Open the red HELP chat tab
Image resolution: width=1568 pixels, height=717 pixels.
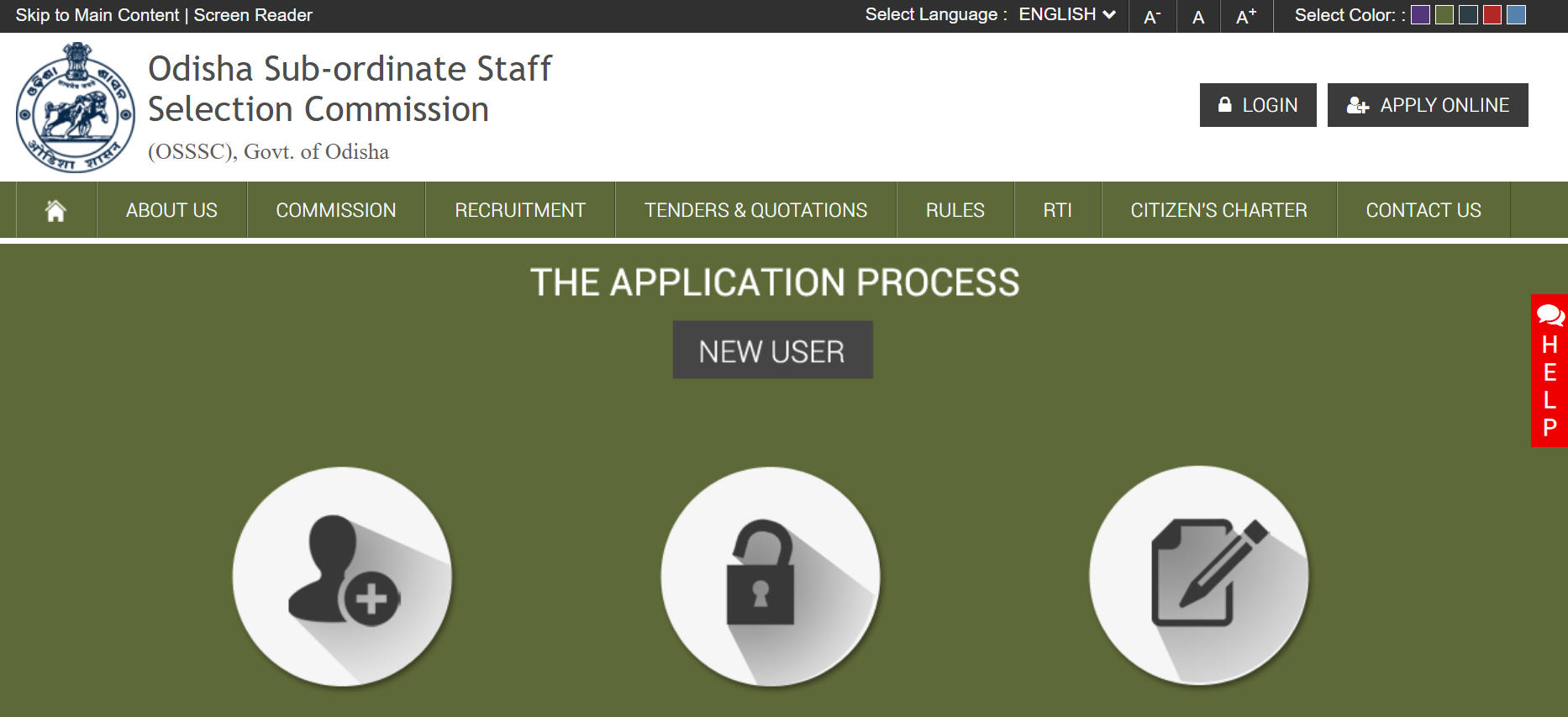1550,371
